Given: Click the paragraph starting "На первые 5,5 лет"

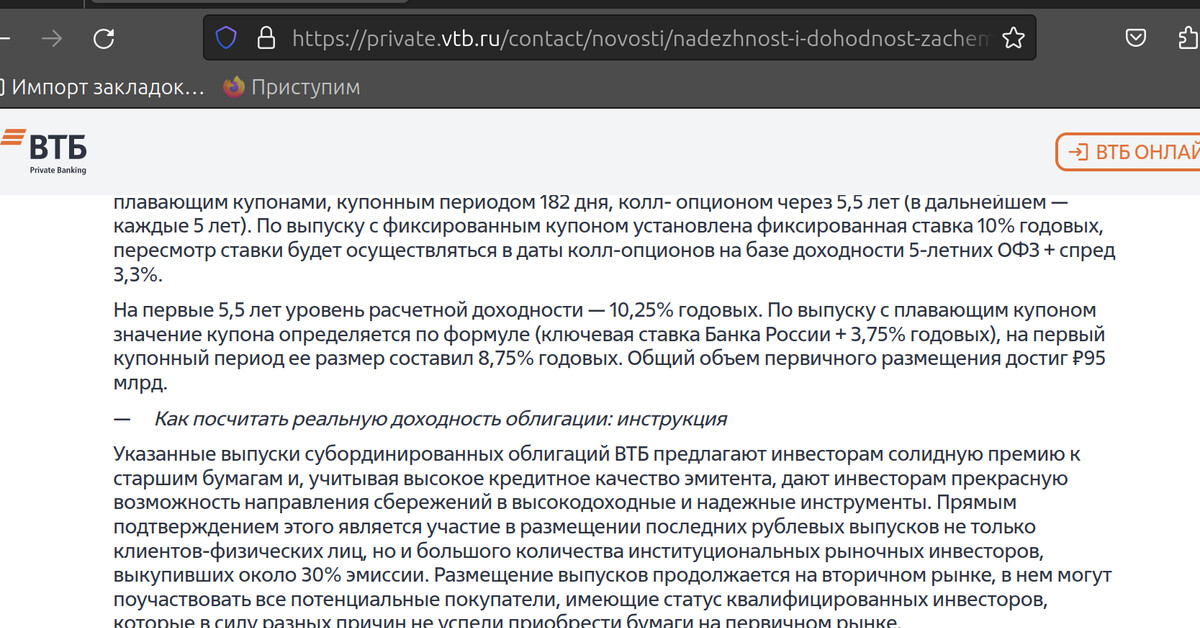Looking at the screenshot, I should coord(610,346).
